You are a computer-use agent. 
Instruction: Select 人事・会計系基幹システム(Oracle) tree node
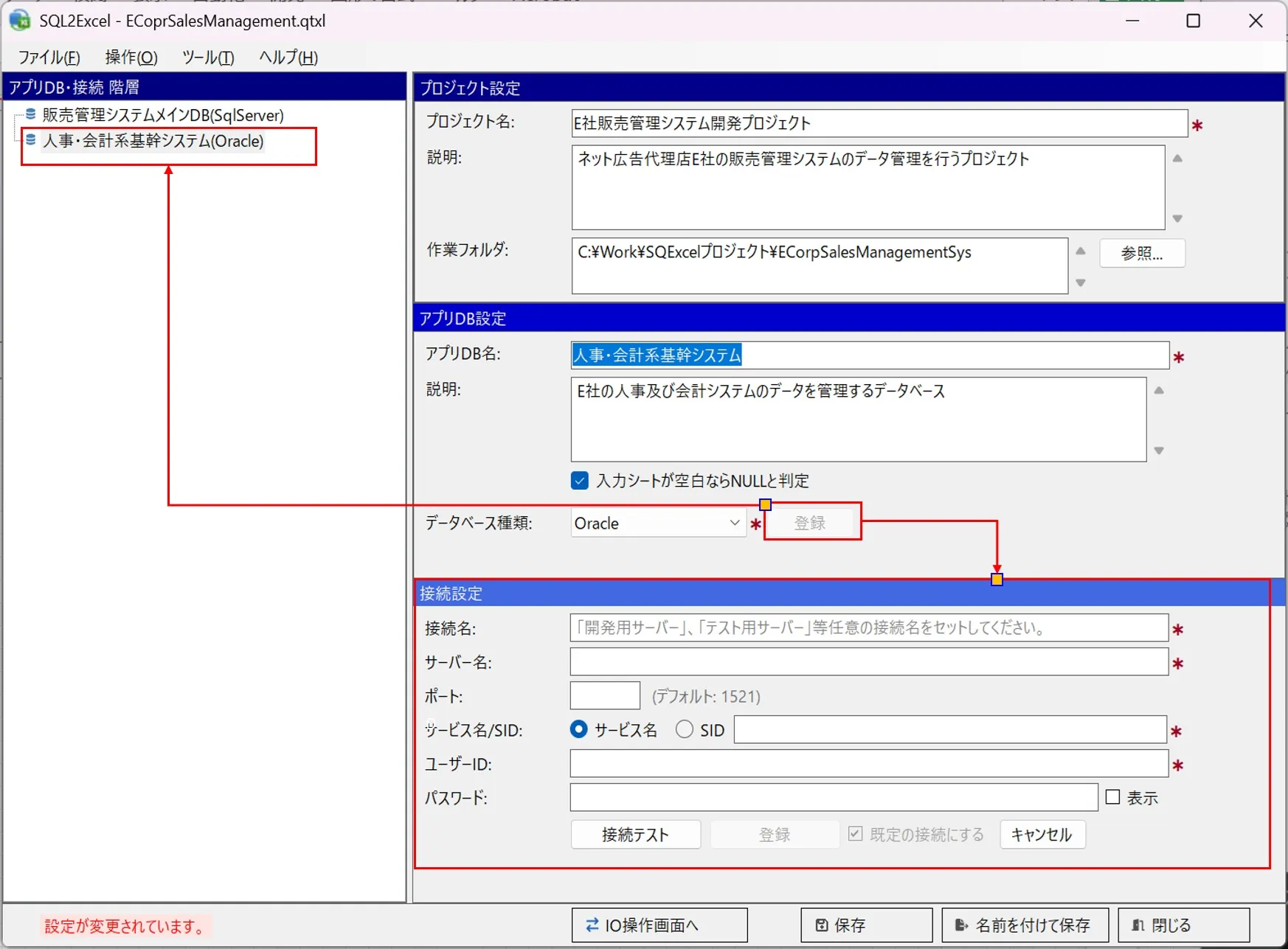pyautogui.click(x=153, y=141)
